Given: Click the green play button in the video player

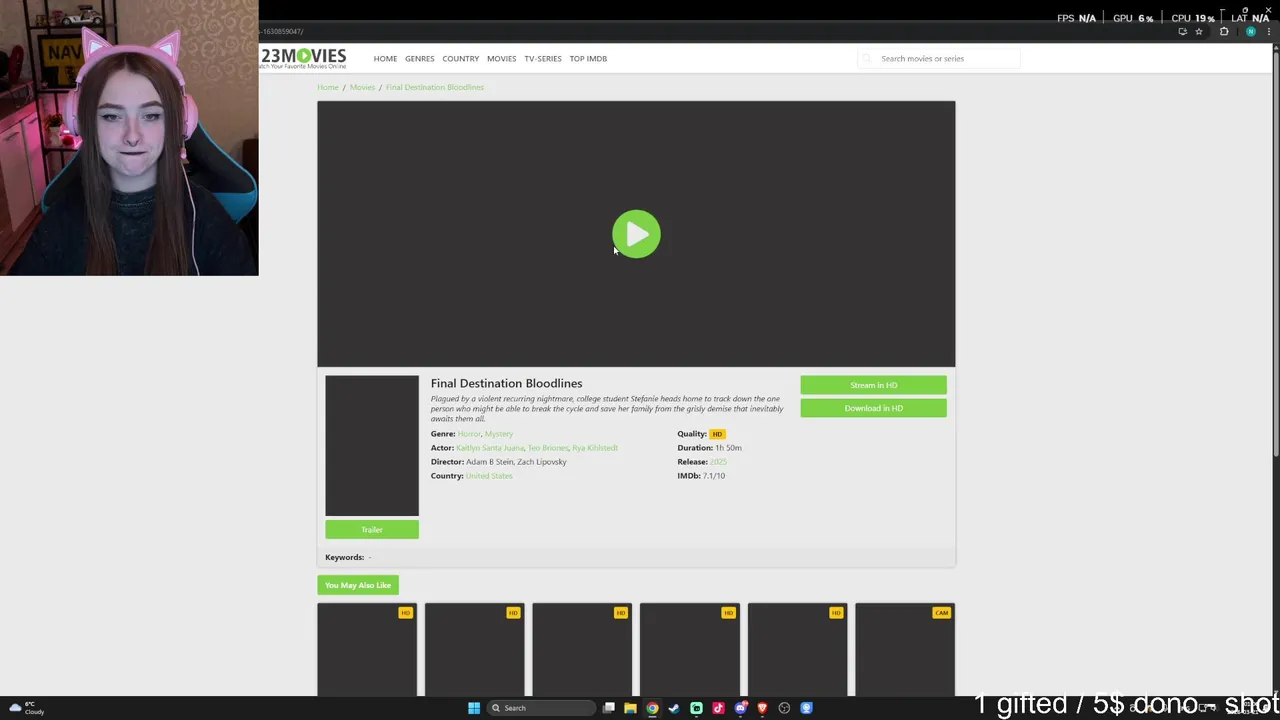Looking at the screenshot, I should click(x=636, y=234).
